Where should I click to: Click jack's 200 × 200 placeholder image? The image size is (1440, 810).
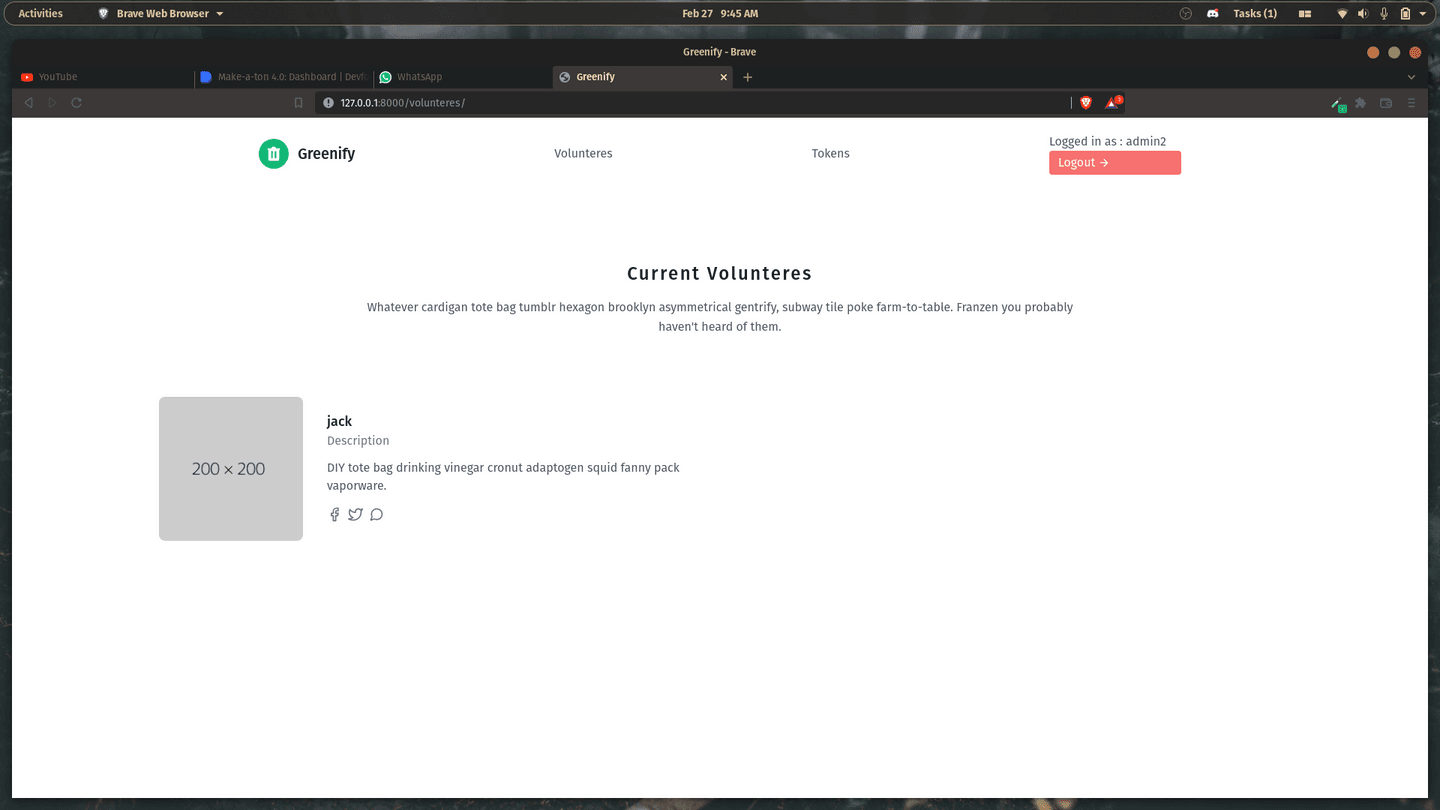(x=231, y=469)
